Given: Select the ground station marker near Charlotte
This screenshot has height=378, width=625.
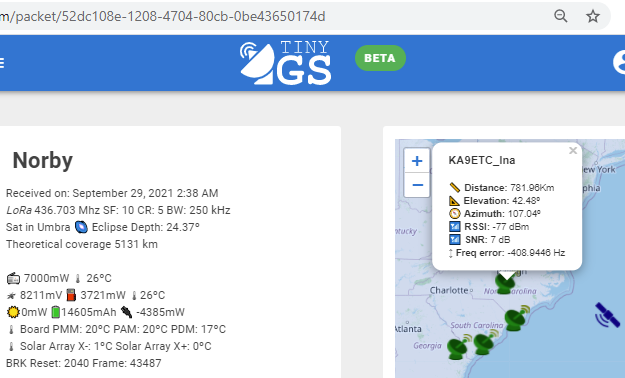Looking at the screenshot, I should coord(505,283).
